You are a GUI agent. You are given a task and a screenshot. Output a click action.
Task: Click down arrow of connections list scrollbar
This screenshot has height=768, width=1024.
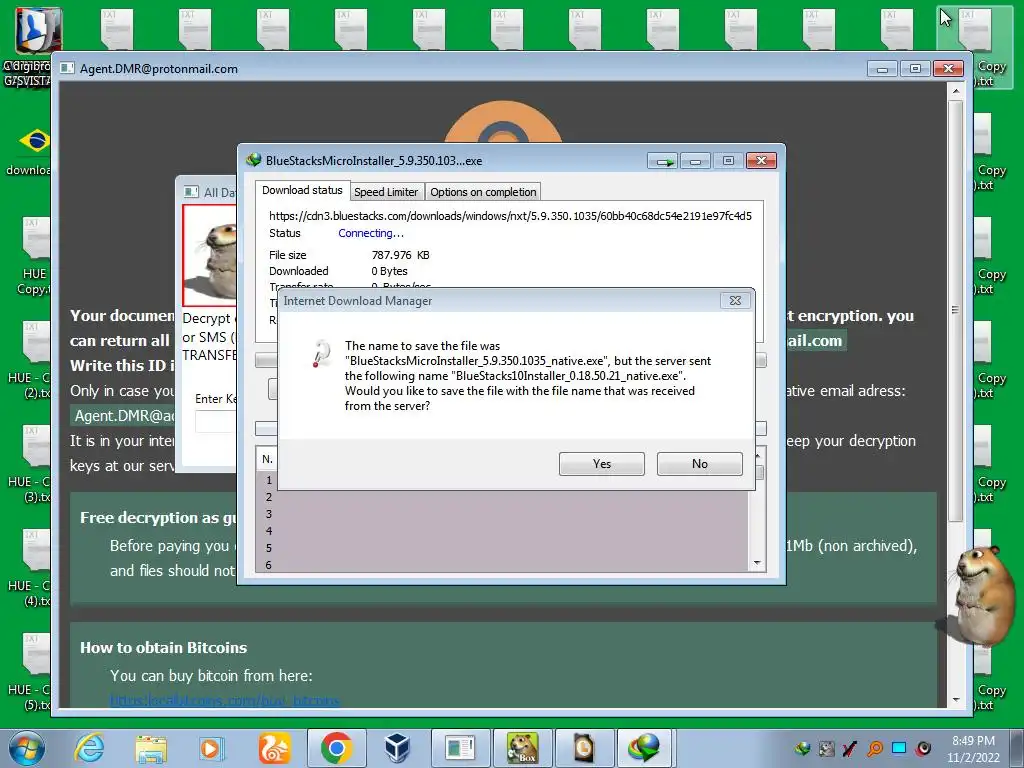tap(758, 563)
